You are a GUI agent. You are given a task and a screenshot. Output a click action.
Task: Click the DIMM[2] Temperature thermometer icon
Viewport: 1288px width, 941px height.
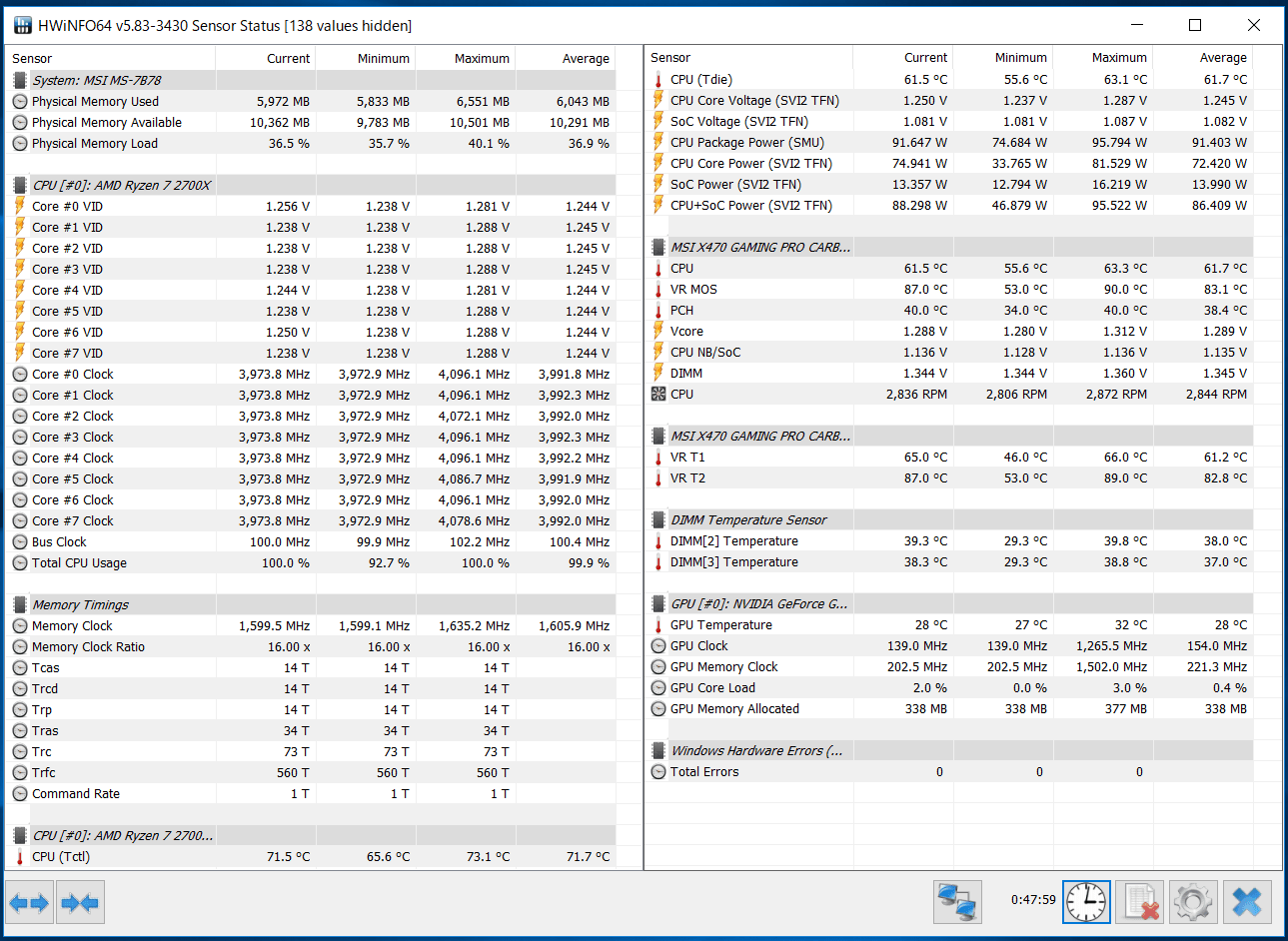point(658,541)
